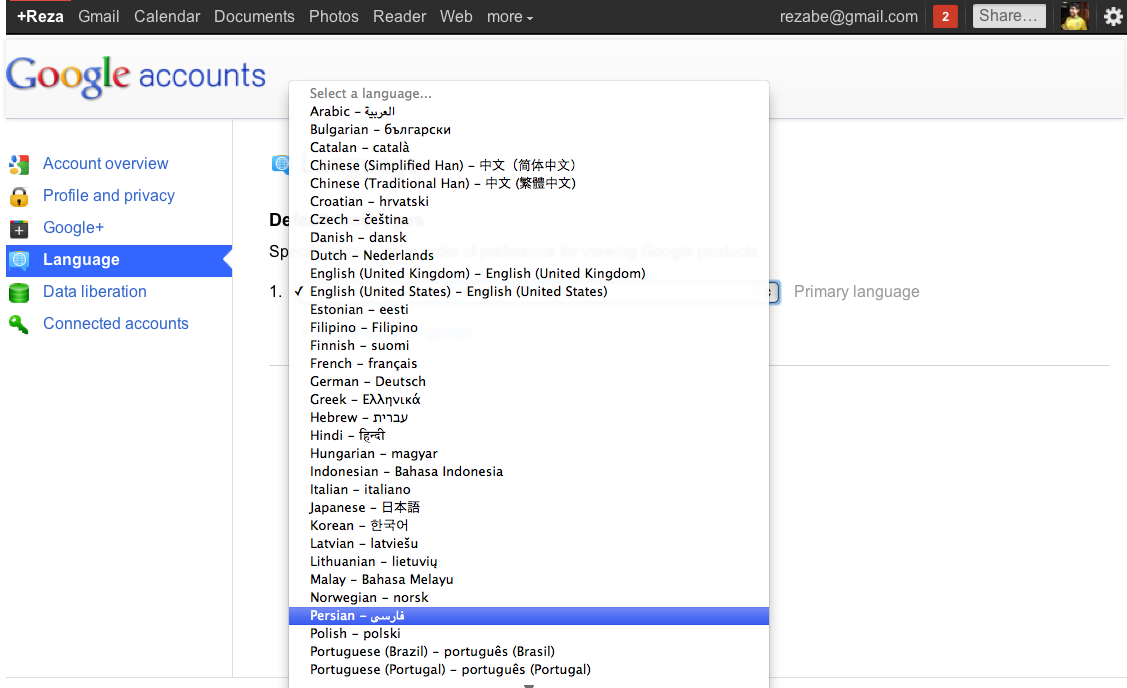Click the Language globe sidebar icon
This screenshot has width=1127, height=688.
(x=19, y=260)
